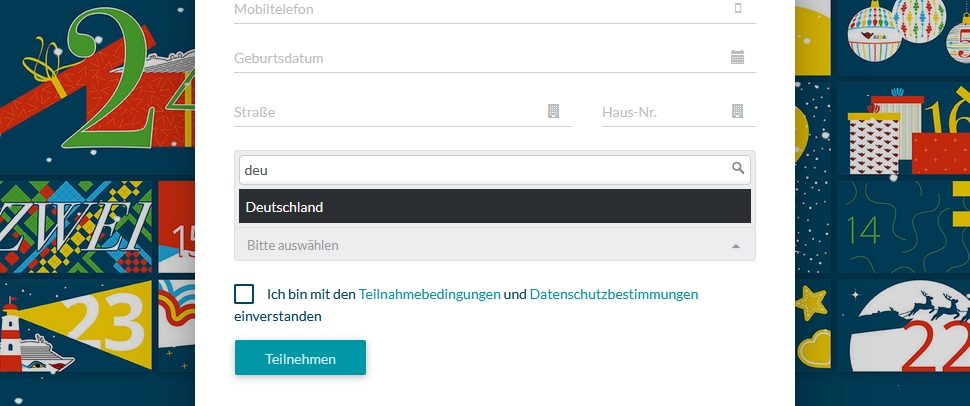Screen dimensions: 970x406
Task: Focus the country search field containing 'deu'
Action: (480, 170)
